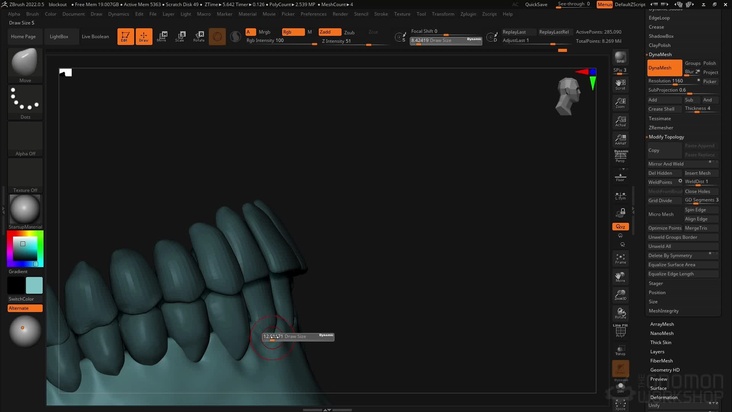This screenshot has height=412, width=732.
Task: Activate the Draw mode button
Action: coord(144,36)
